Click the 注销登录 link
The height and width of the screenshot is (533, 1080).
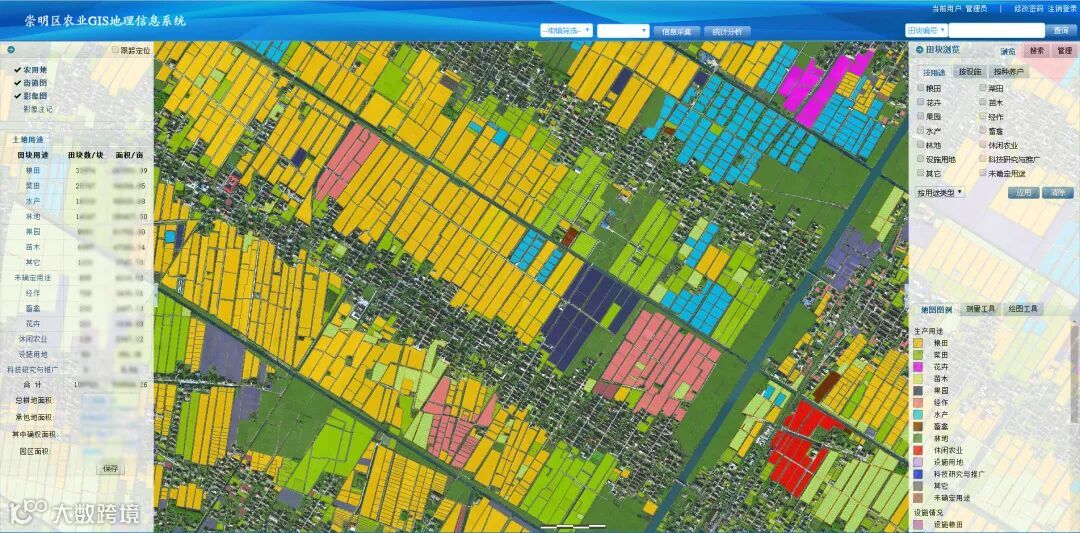[1062, 9]
